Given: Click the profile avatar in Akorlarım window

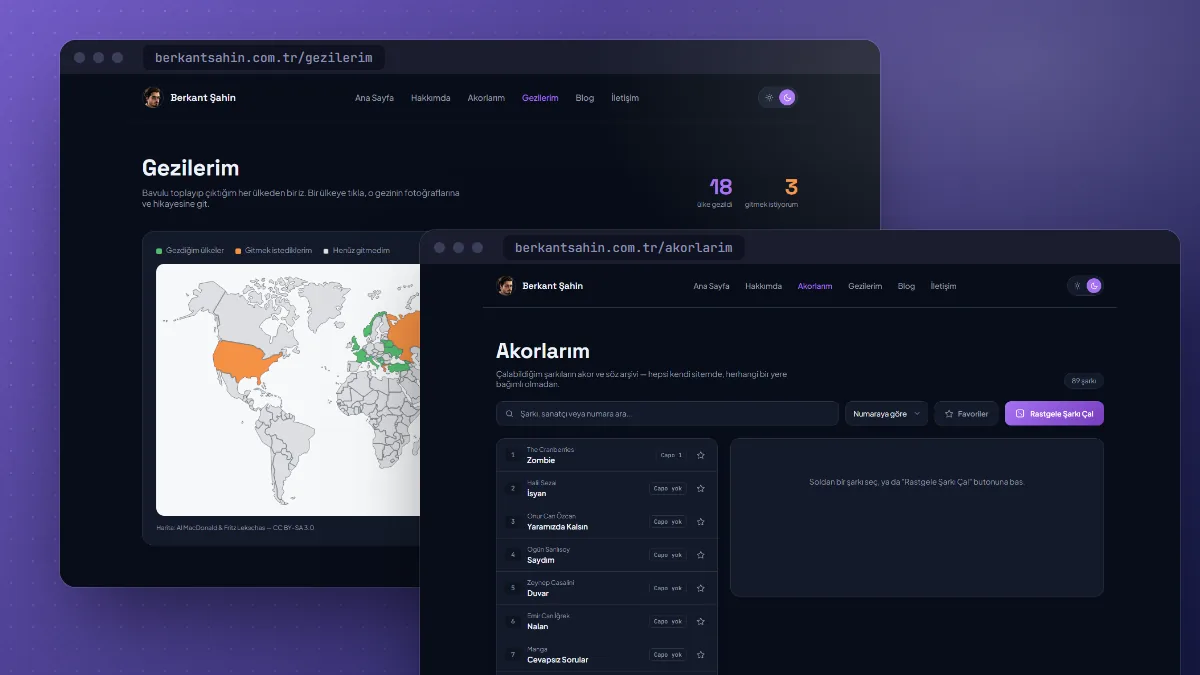Looking at the screenshot, I should (506, 286).
